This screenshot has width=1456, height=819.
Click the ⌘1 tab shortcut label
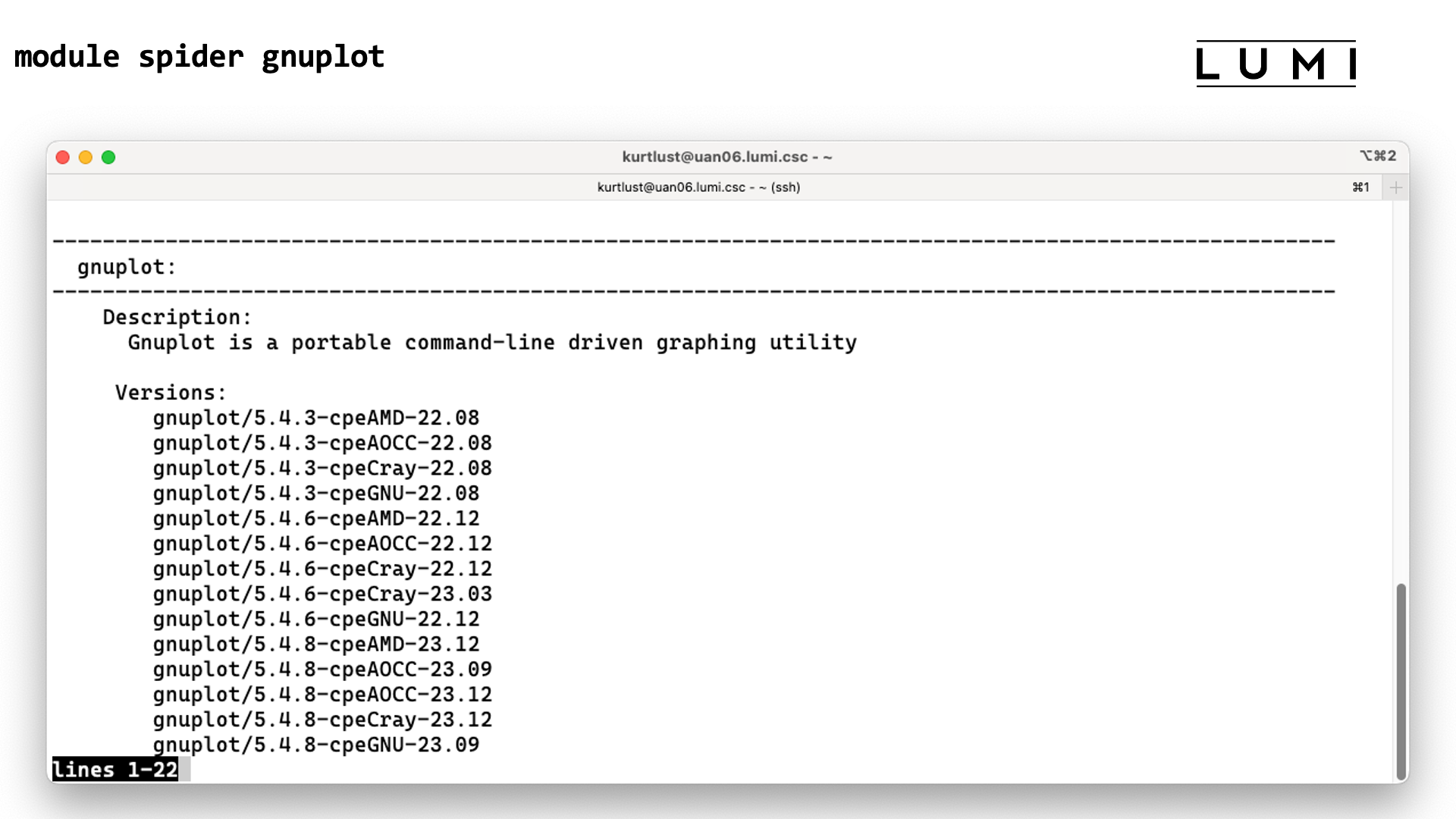pyautogui.click(x=1361, y=187)
